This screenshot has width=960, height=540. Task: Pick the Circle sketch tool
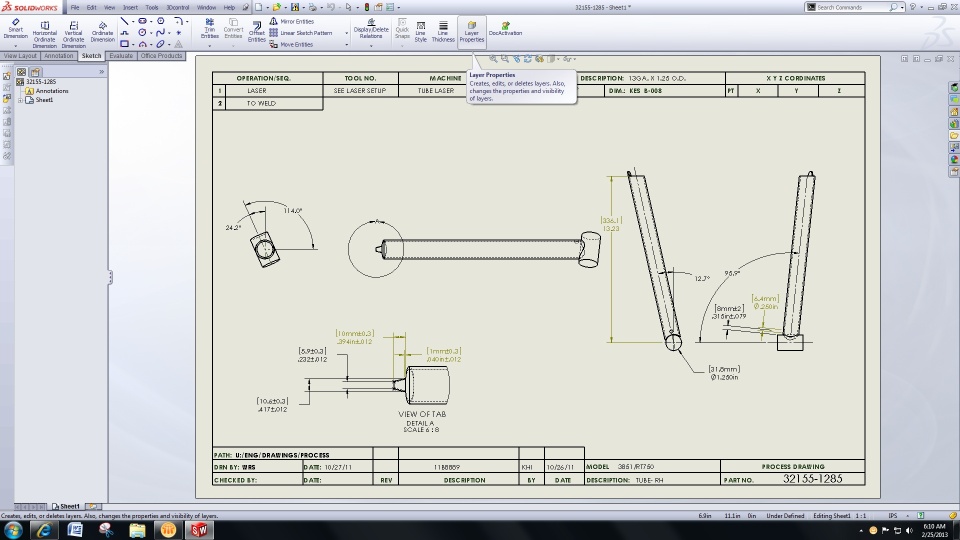pos(142,32)
